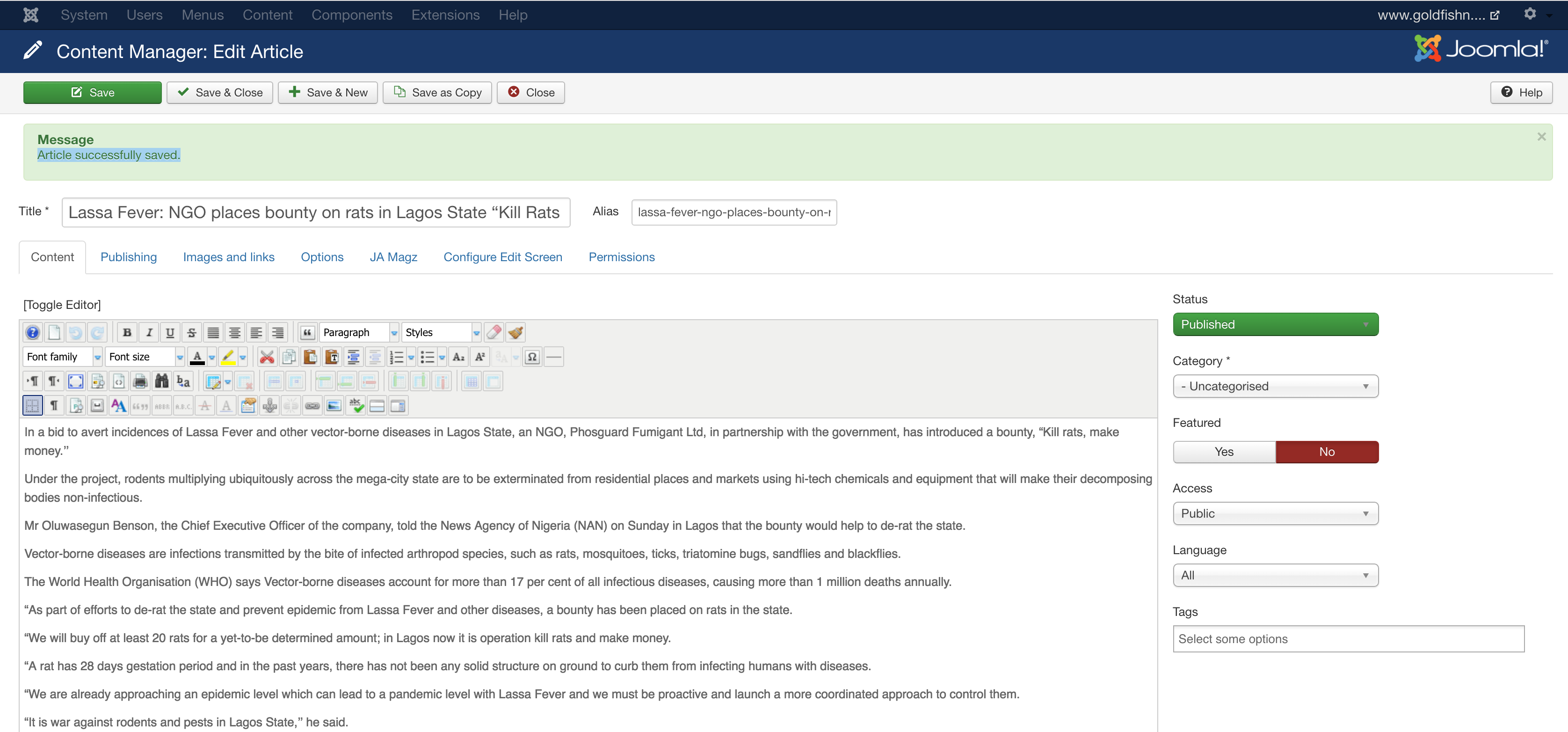Open the Publishing tab

tap(129, 257)
